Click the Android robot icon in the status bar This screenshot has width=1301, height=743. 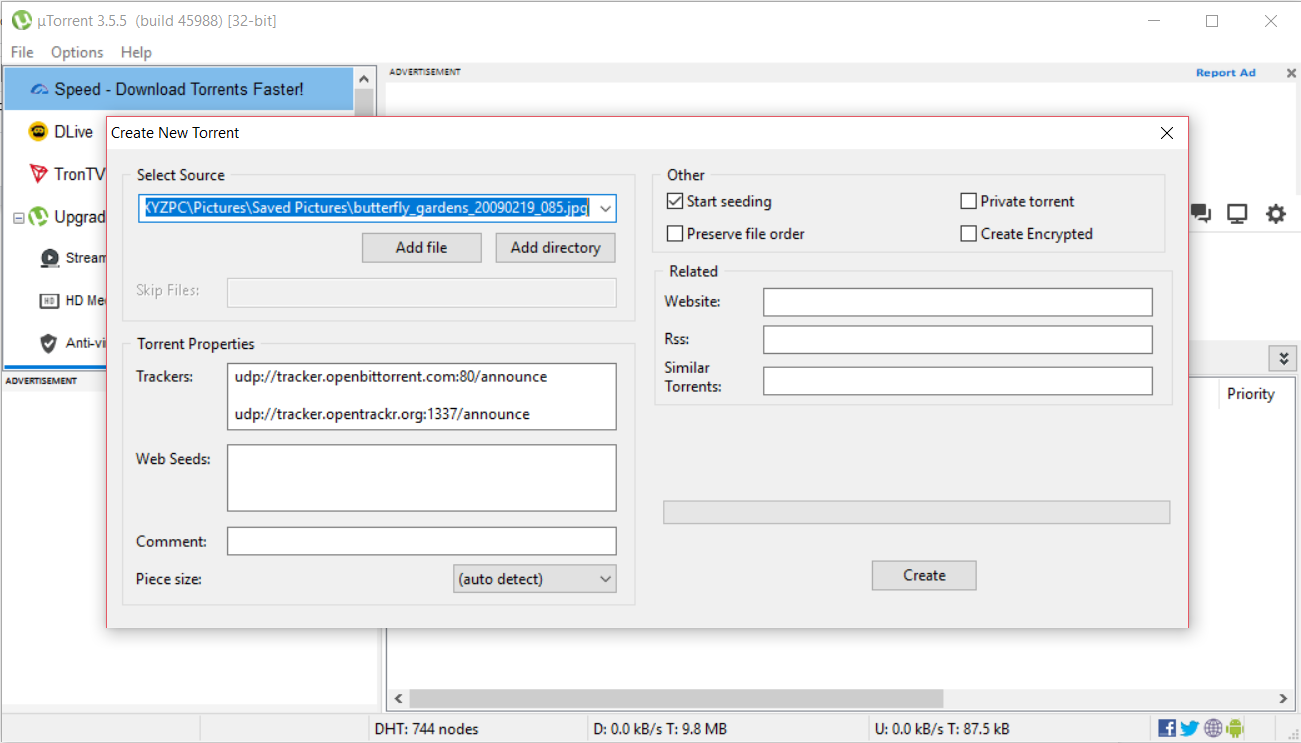click(x=1234, y=728)
